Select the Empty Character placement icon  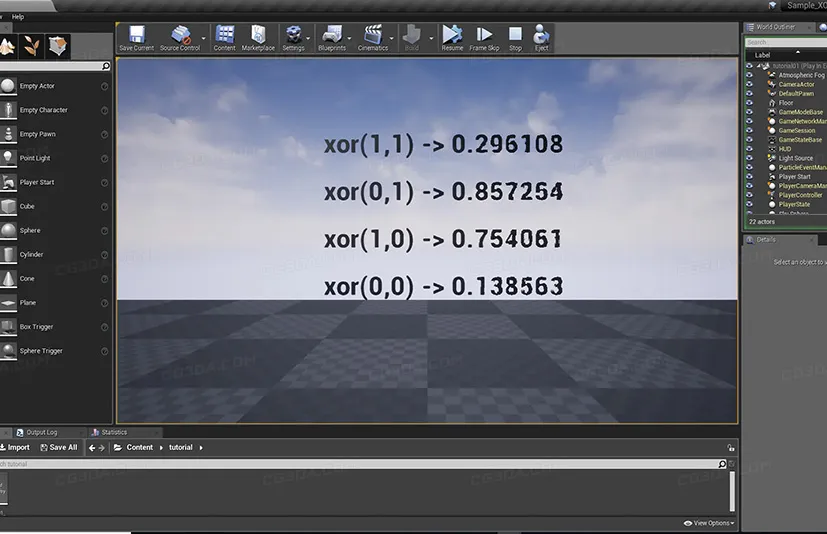click(x=8, y=110)
